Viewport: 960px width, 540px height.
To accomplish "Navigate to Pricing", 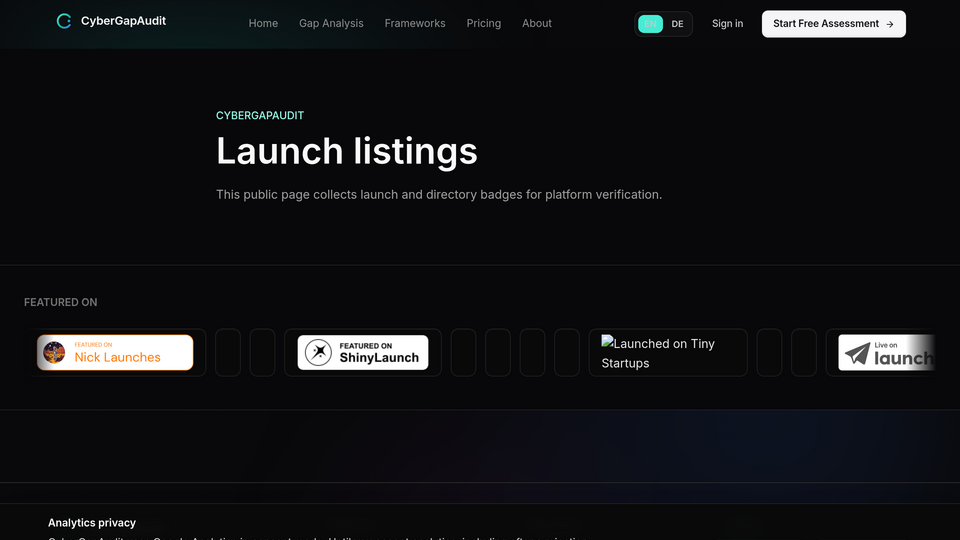I will 484,23.
